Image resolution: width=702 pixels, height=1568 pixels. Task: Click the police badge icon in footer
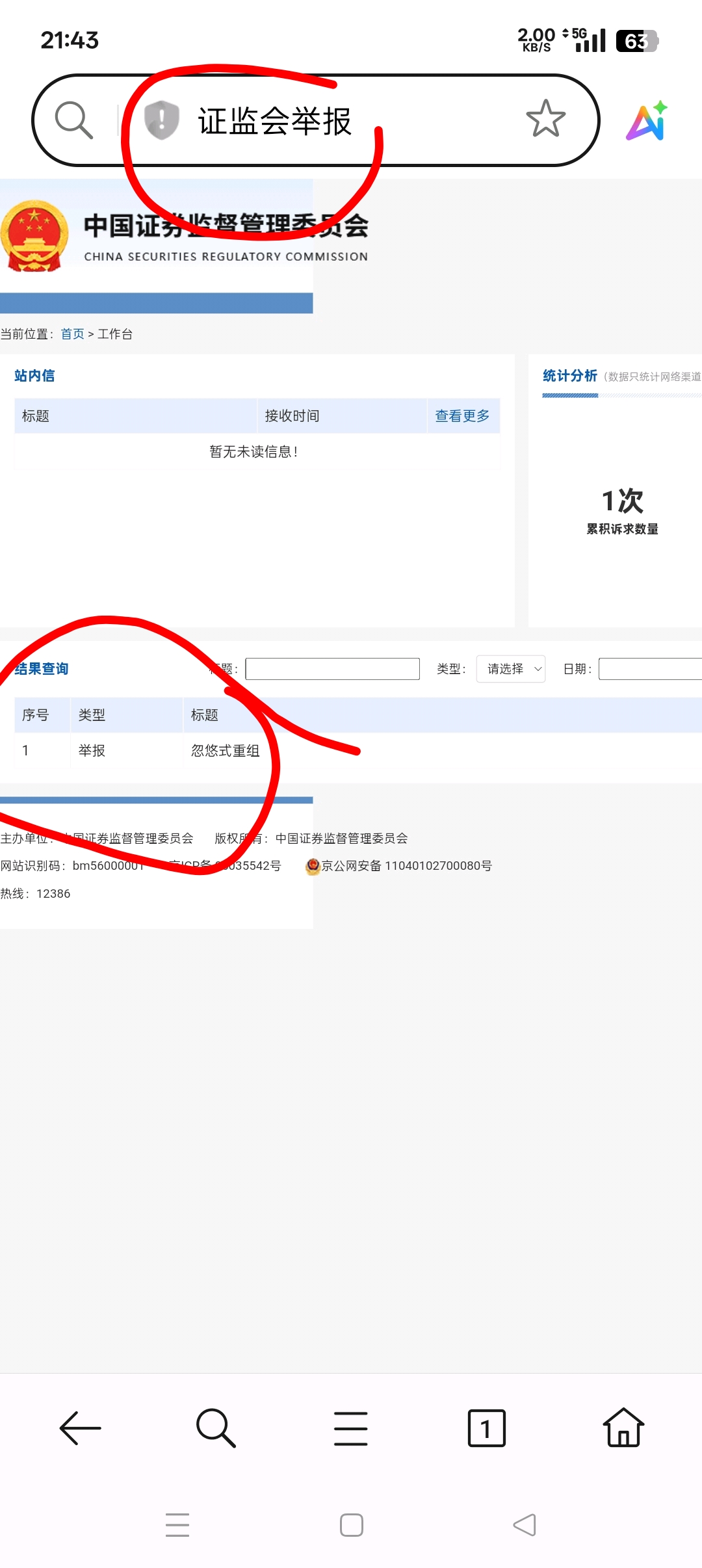[313, 866]
